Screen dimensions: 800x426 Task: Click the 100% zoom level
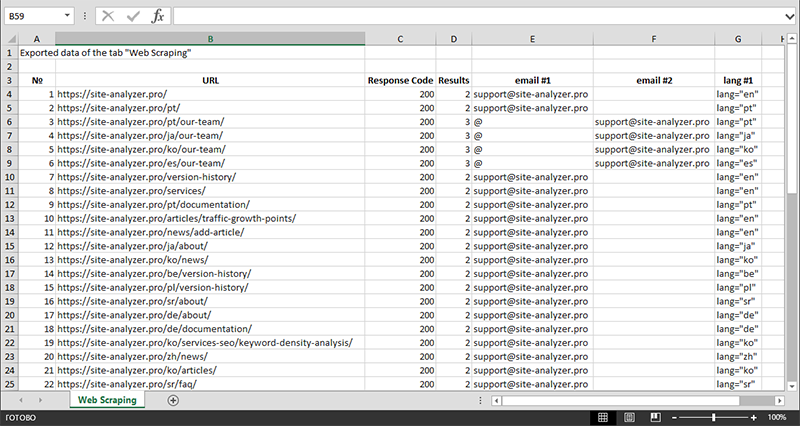click(777, 417)
